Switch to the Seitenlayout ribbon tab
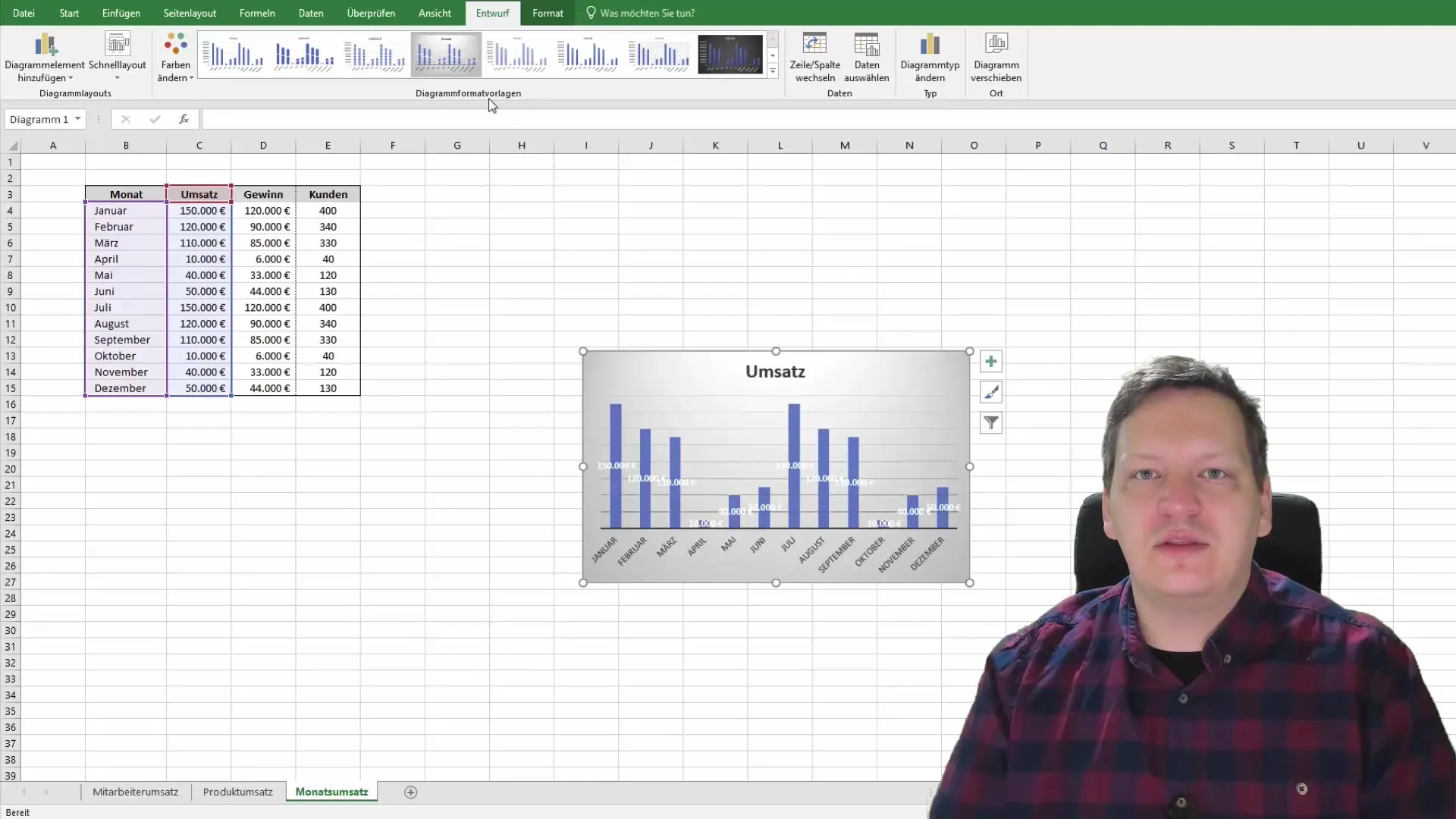 pos(190,13)
